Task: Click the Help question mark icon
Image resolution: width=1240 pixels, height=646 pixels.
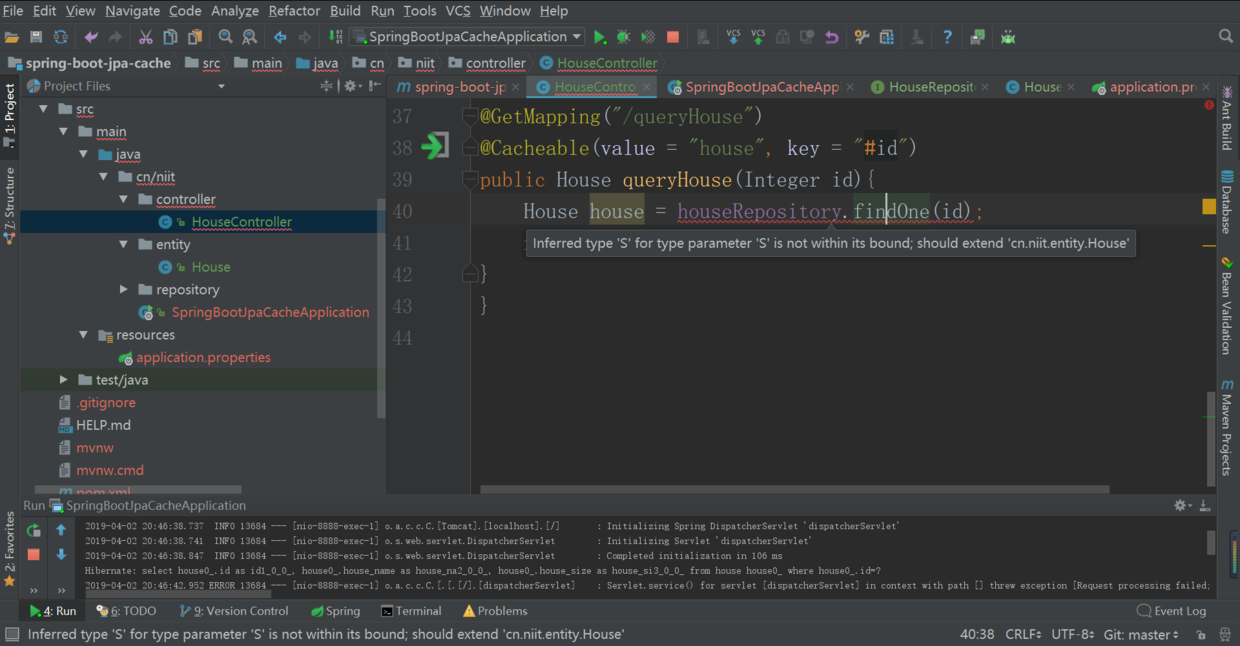Action: (x=947, y=37)
